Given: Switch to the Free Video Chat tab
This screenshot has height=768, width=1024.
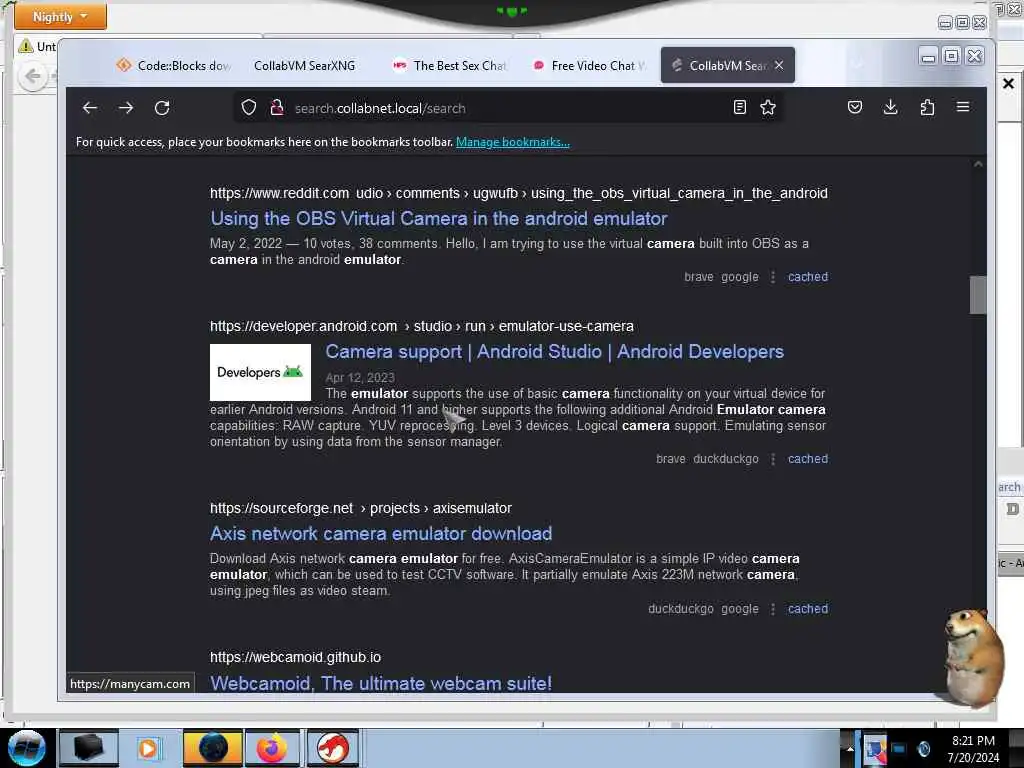Looking at the screenshot, I should [x=590, y=65].
